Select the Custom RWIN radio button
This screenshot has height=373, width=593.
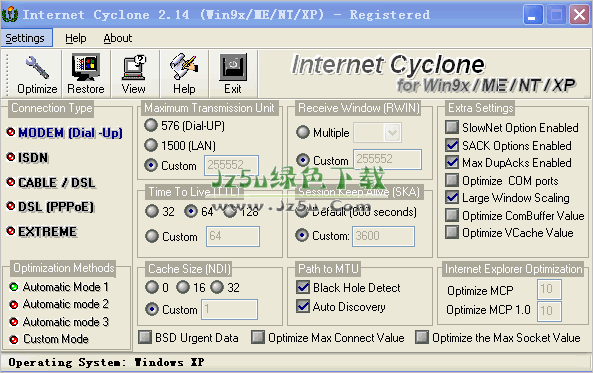point(303,160)
